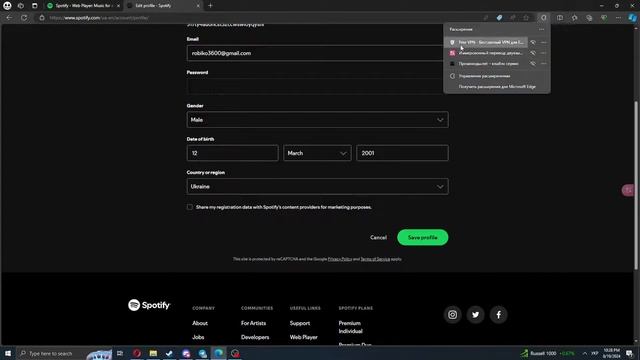Open a new tab with the plus icon
640x360 pixels.
(x=210, y=6)
